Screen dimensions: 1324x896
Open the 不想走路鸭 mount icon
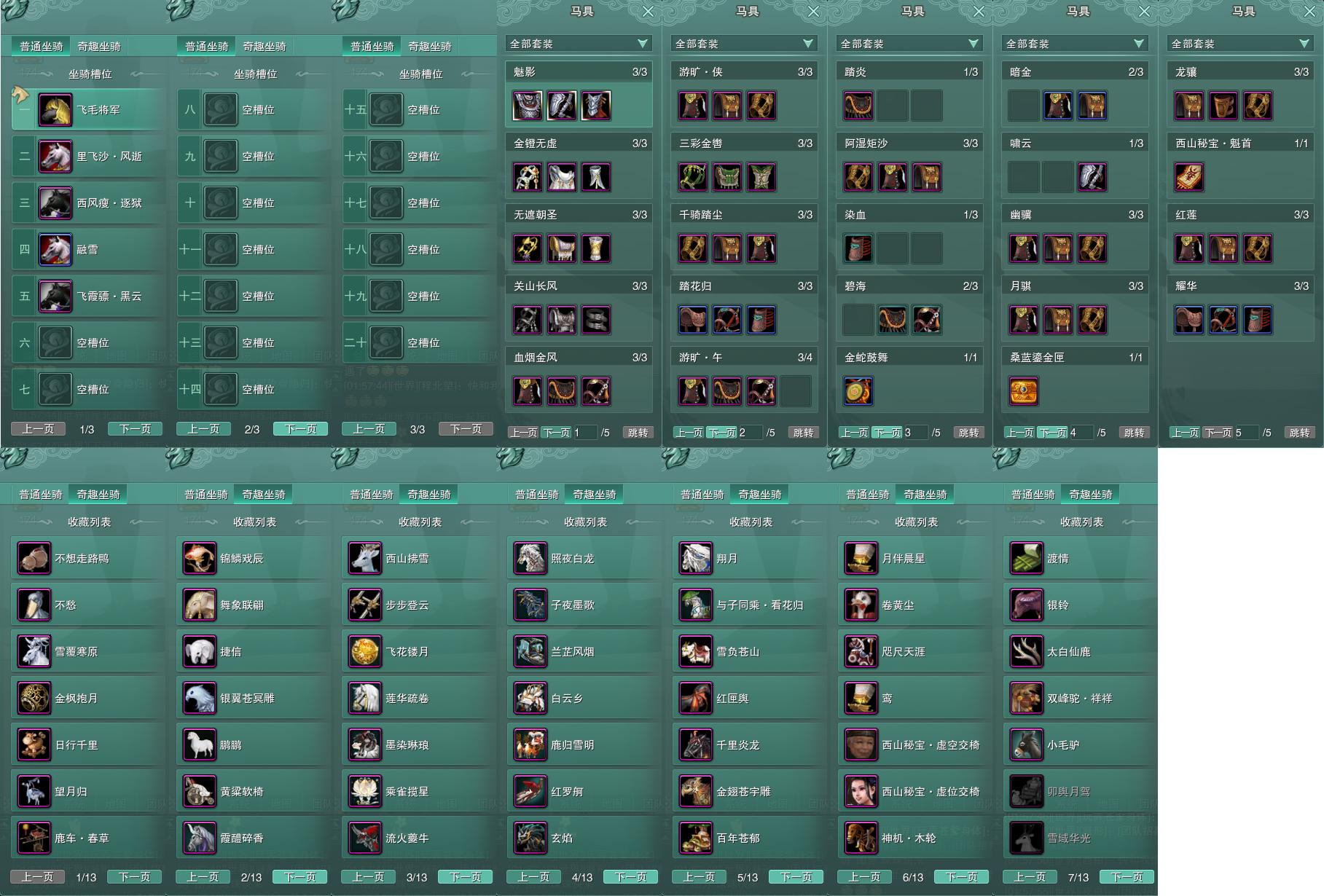coord(34,559)
